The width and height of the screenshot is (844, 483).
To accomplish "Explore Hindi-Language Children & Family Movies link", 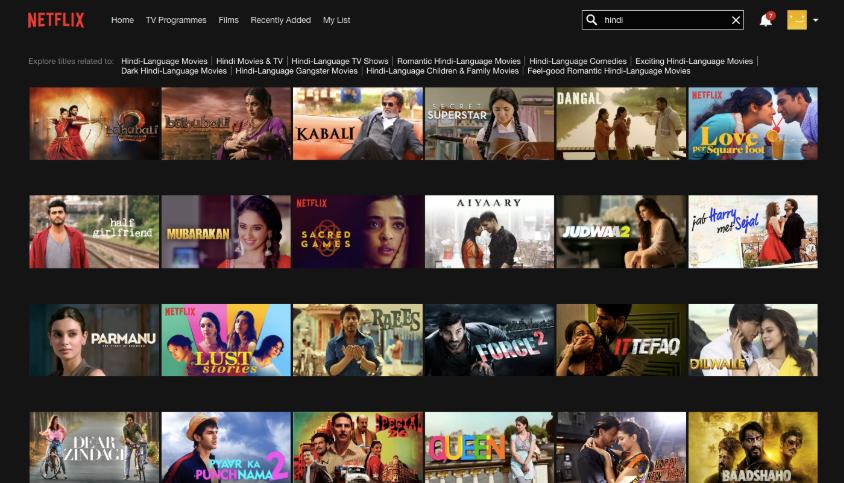I will (x=442, y=71).
